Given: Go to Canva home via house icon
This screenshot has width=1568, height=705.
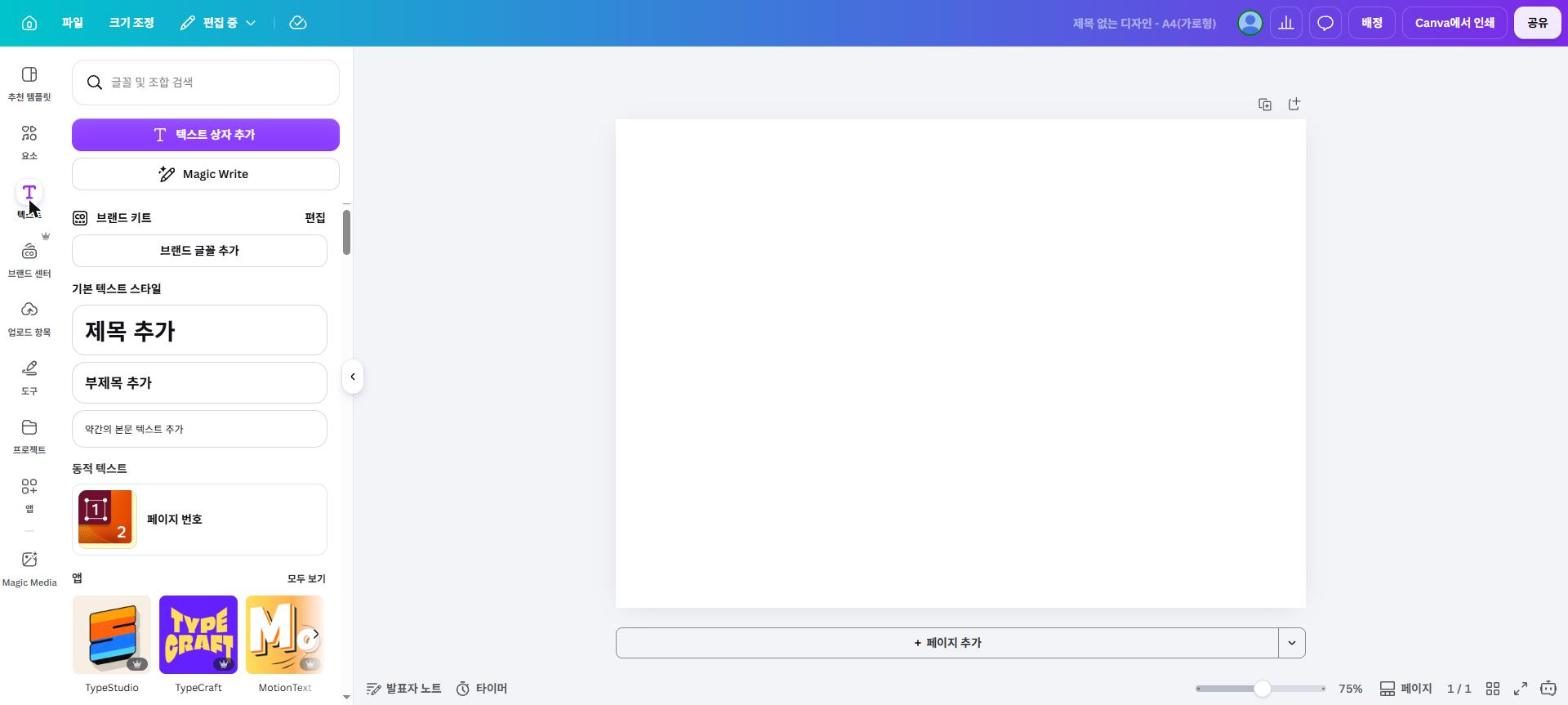Looking at the screenshot, I should point(29,23).
